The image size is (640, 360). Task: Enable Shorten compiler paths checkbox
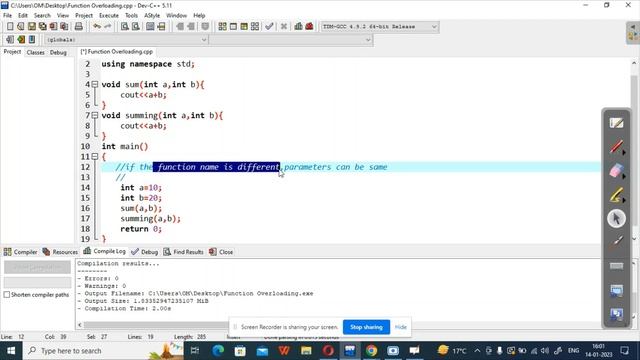[7, 294]
